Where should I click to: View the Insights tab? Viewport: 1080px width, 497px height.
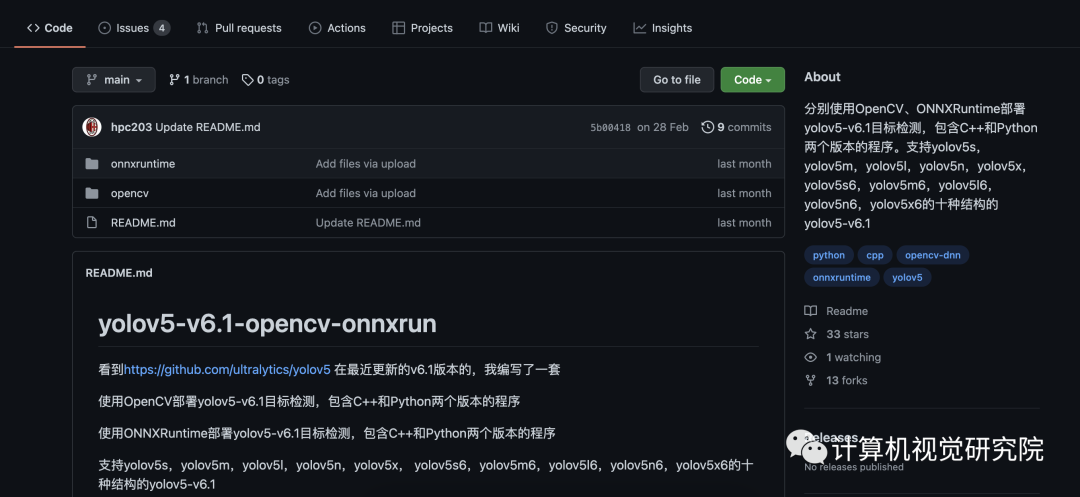pos(663,28)
